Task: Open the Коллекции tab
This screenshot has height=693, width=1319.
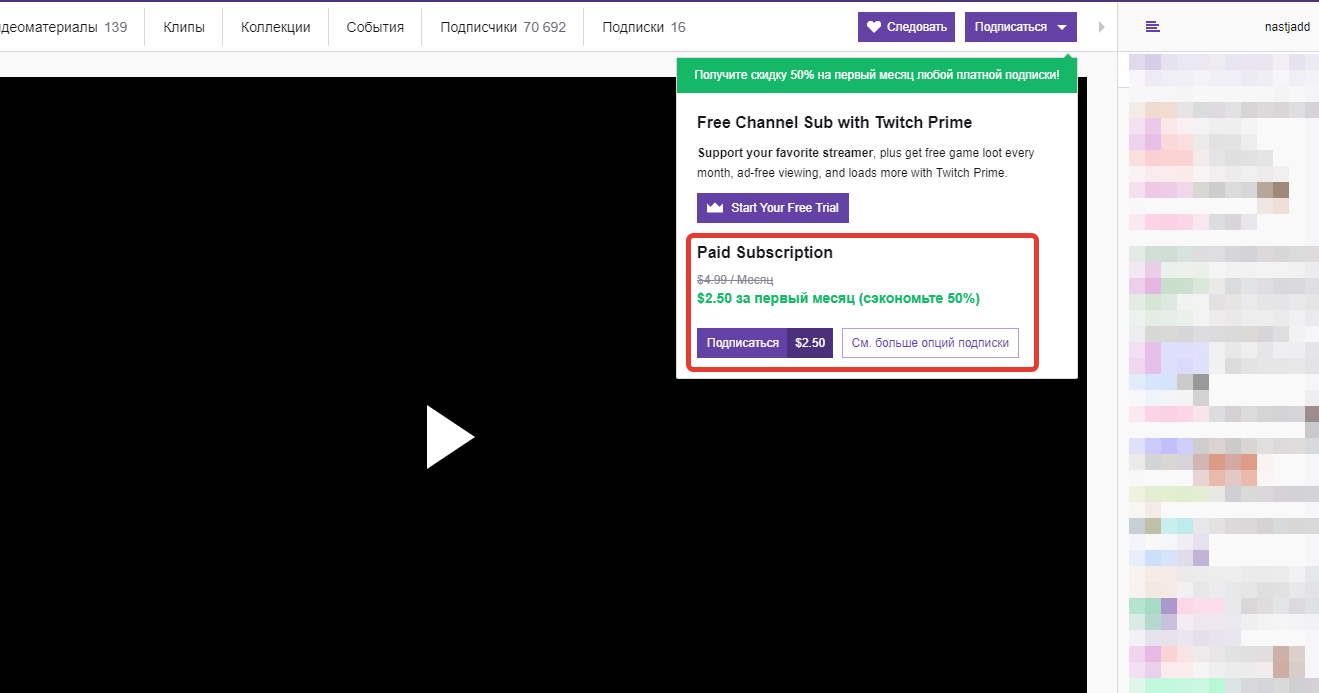Action: (x=276, y=27)
